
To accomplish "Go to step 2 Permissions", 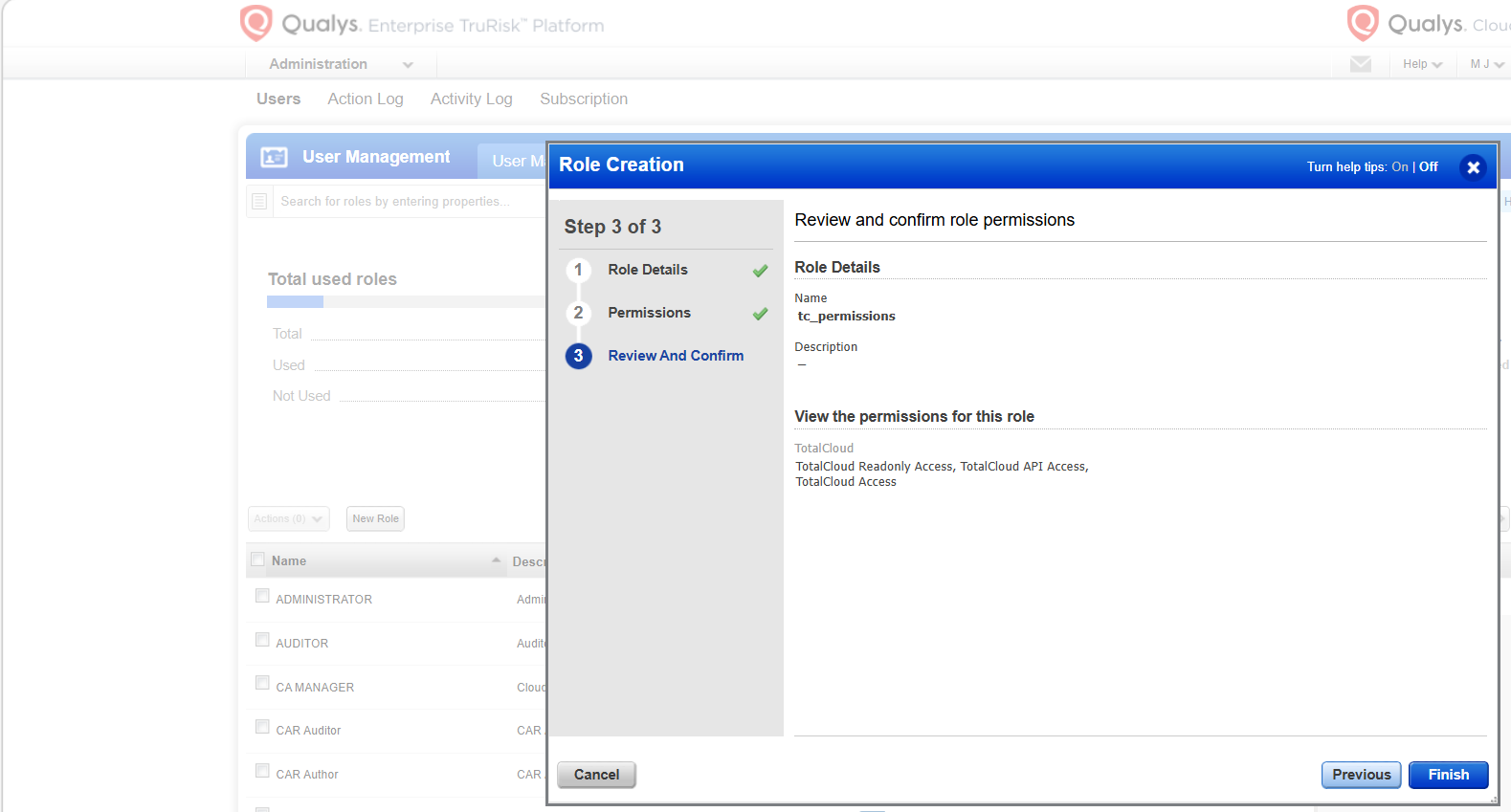I will [x=578, y=313].
